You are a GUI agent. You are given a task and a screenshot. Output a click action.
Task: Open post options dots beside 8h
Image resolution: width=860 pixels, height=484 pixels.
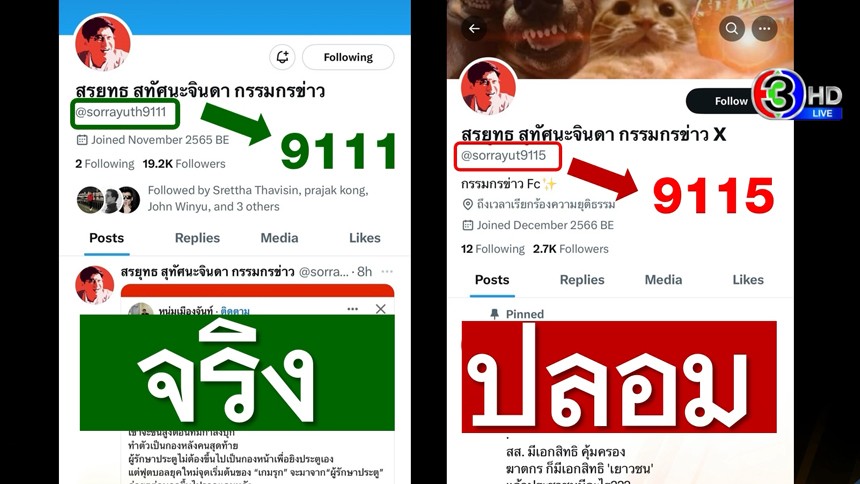pos(387,272)
